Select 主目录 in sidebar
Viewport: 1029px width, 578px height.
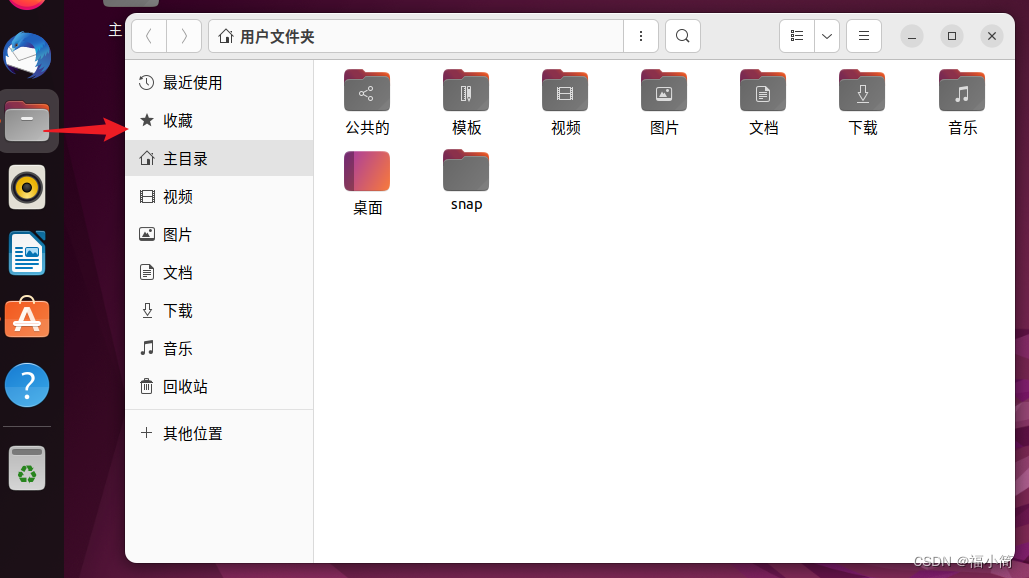point(219,158)
